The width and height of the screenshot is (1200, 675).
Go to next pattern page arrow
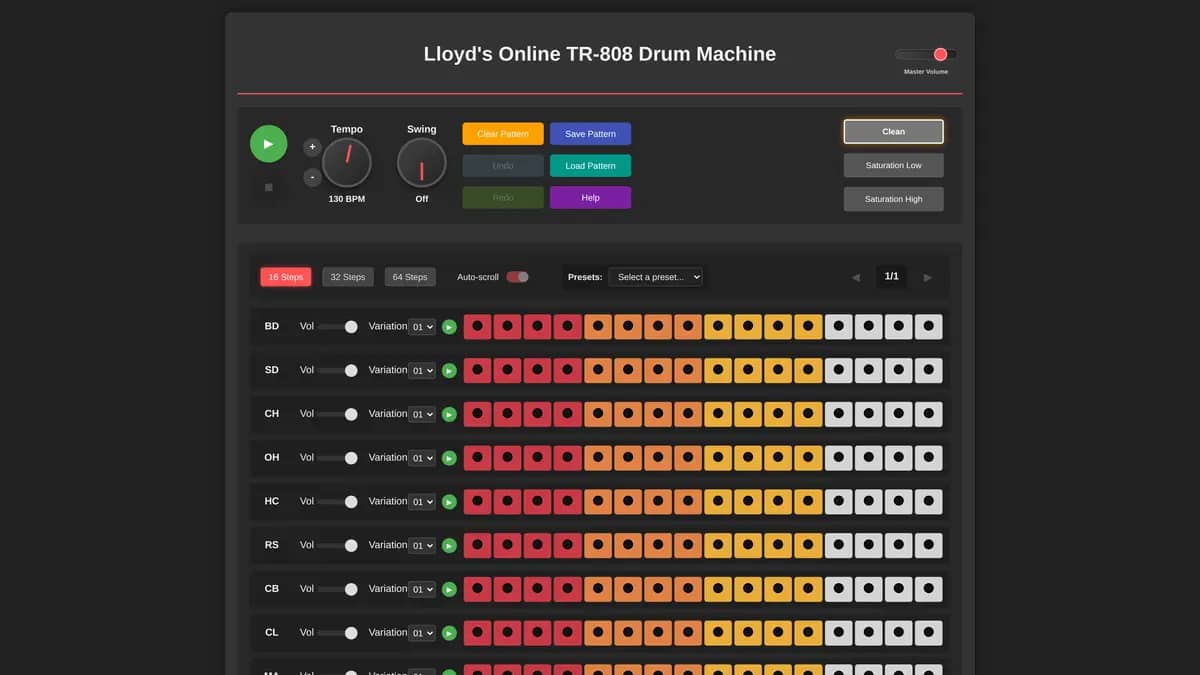click(928, 277)
